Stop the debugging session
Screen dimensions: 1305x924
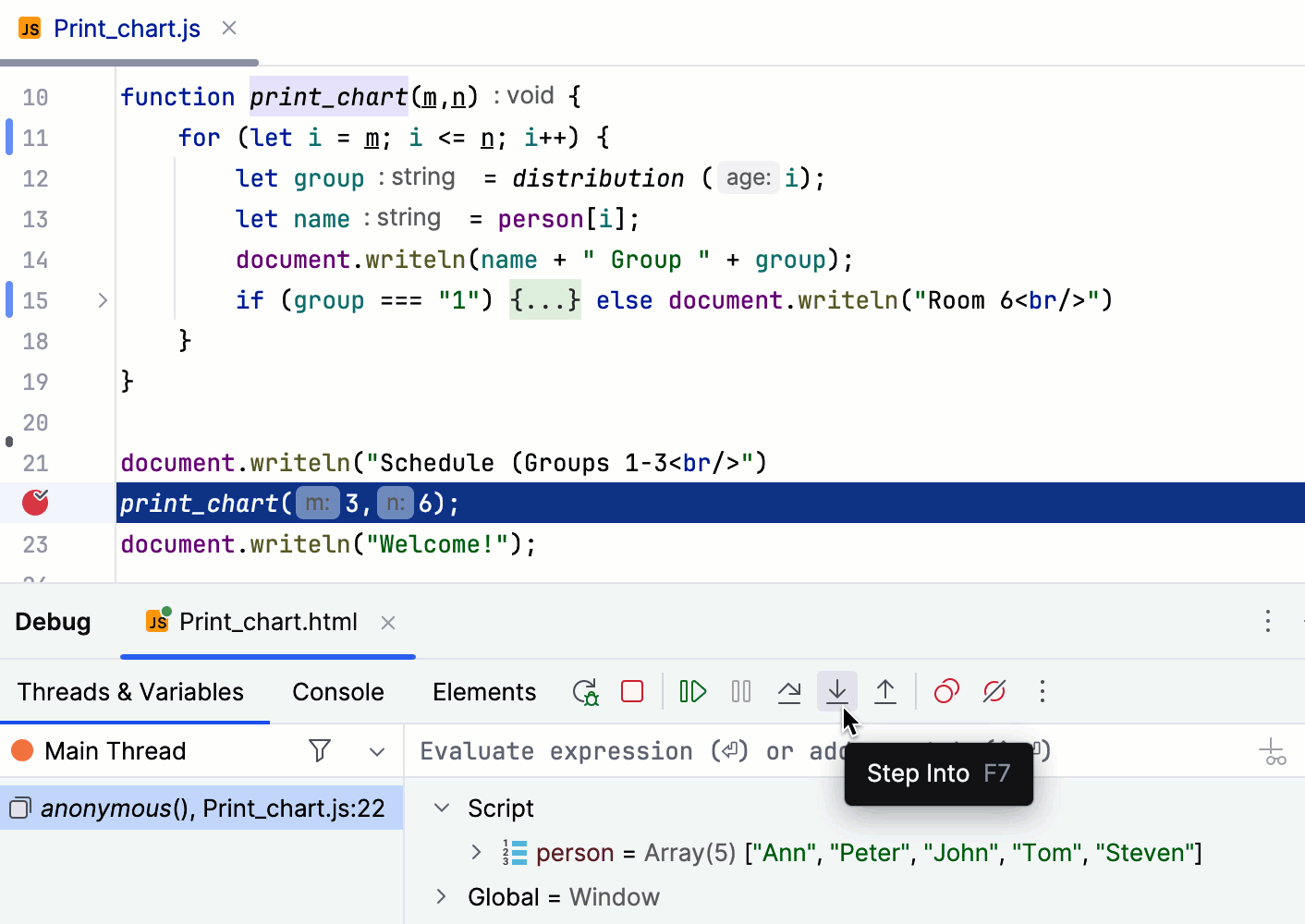(632, 692)
